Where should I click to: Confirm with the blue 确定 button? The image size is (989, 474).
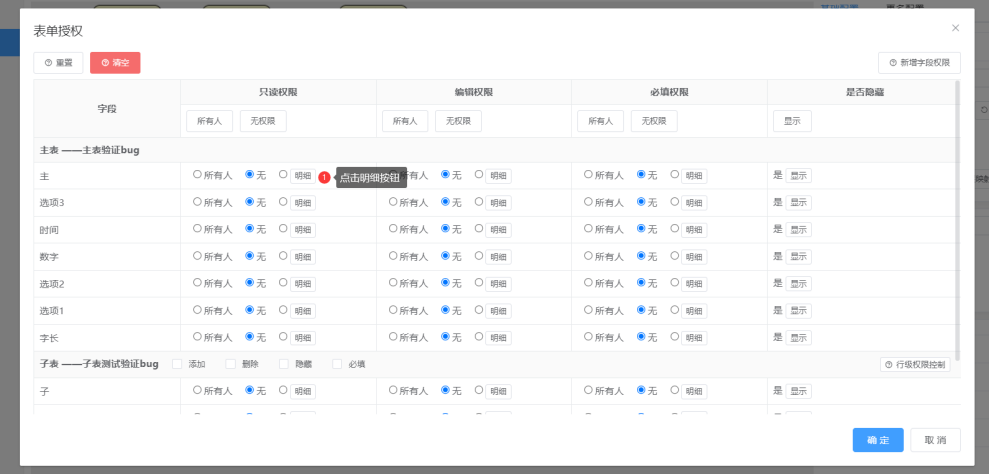877,440
